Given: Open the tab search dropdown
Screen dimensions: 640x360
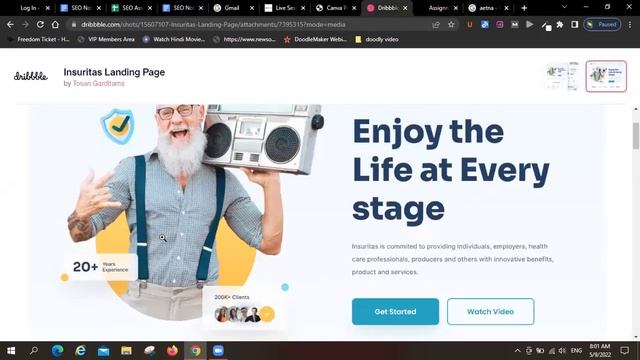Looking at the screenshot, I should tap(564, 7).
